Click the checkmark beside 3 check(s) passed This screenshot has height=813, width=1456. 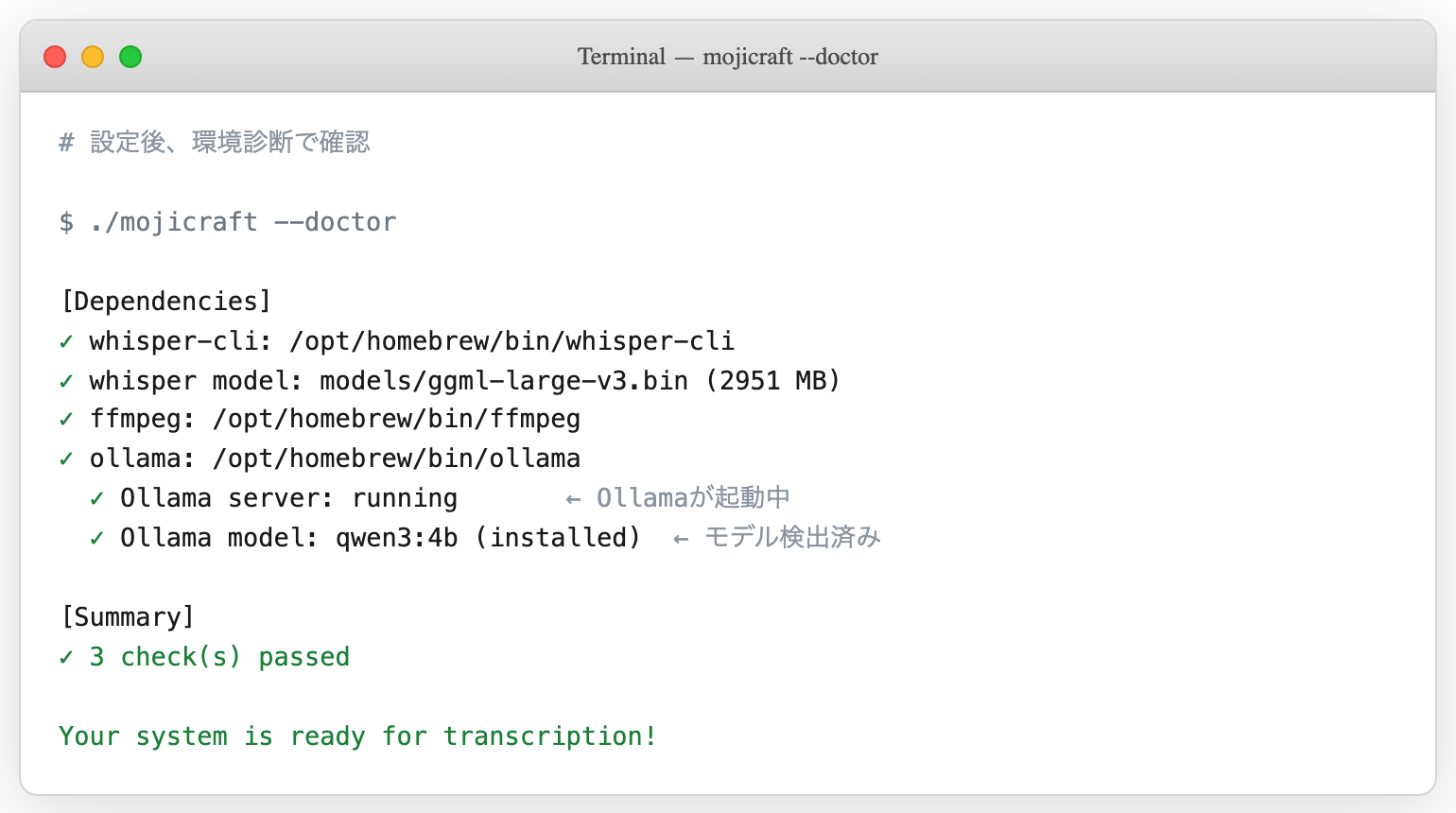click(66, 657)
